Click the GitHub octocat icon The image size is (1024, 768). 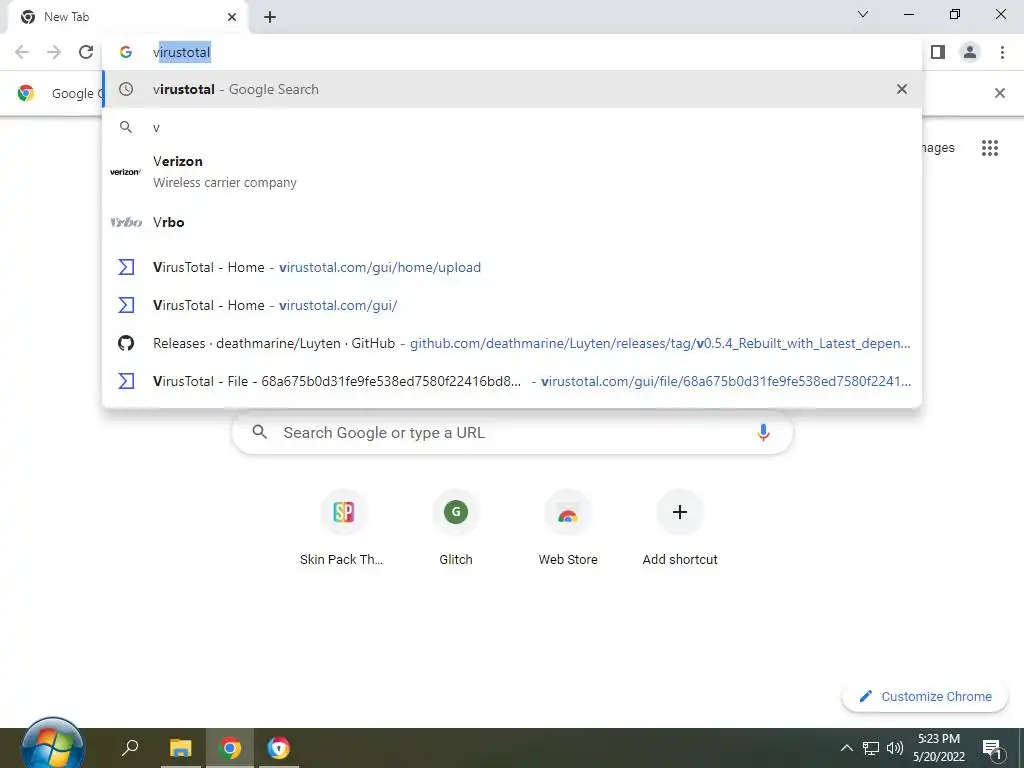(126, 343)
